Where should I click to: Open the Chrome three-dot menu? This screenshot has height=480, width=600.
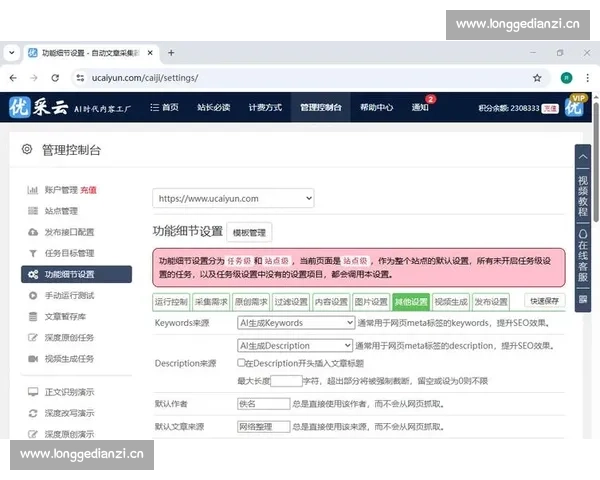pyautogui.click(x=587, y=78)
